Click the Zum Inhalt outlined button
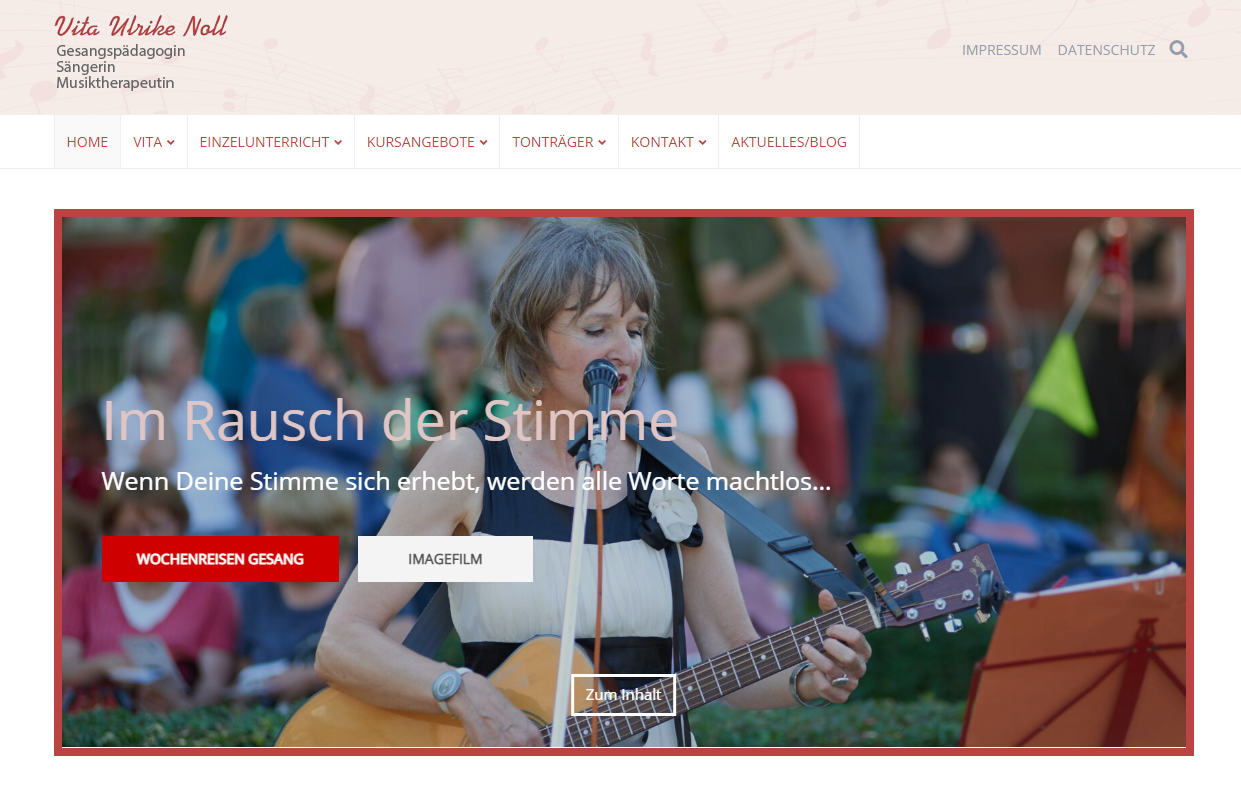 point(623,695)
